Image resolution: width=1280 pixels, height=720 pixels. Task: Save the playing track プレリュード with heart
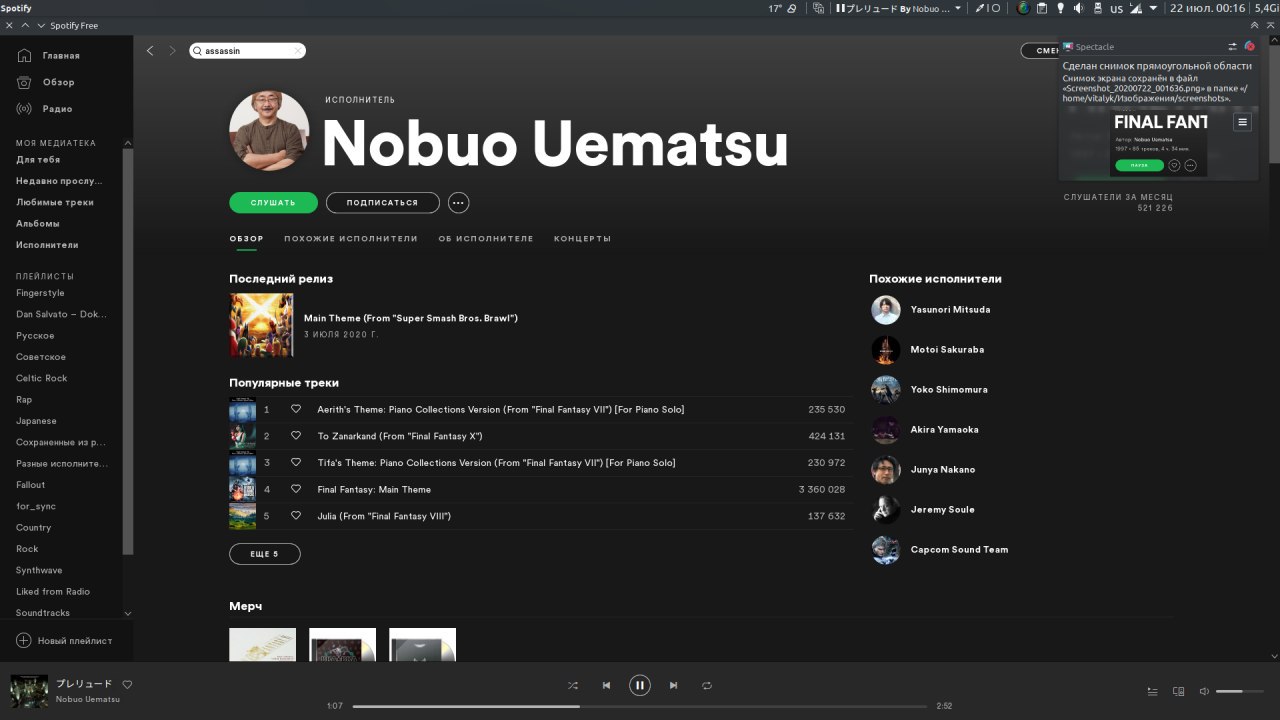click(127, 685)
